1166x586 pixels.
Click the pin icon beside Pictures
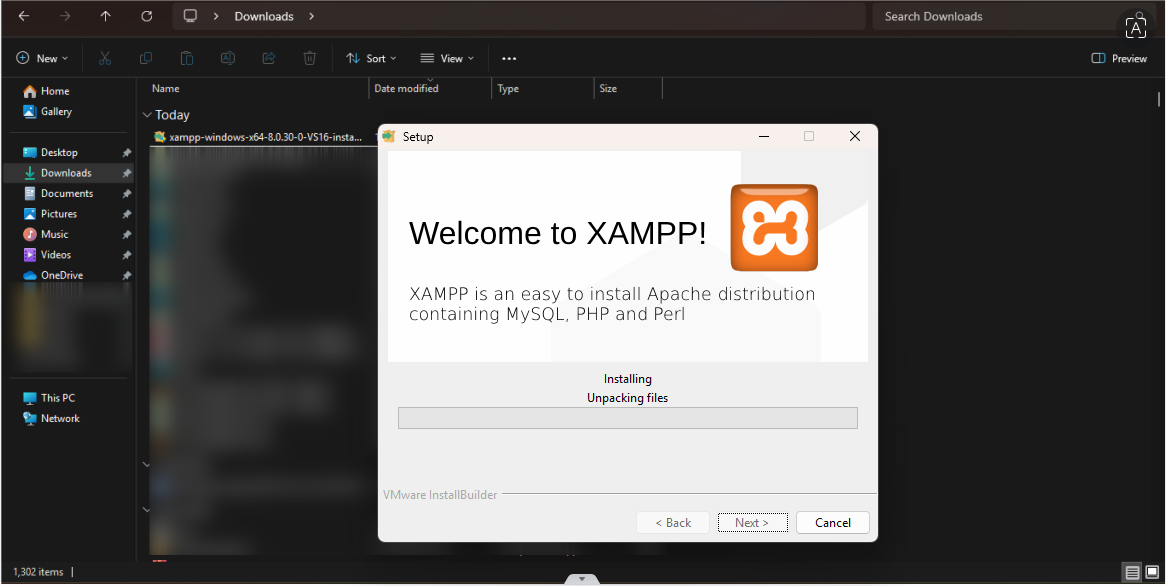pyautogui.click(x=126, y=213)
